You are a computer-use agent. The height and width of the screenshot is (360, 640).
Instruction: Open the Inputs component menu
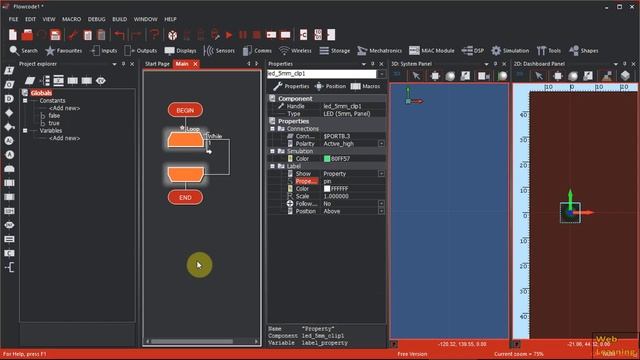click(x=104, y=51)
